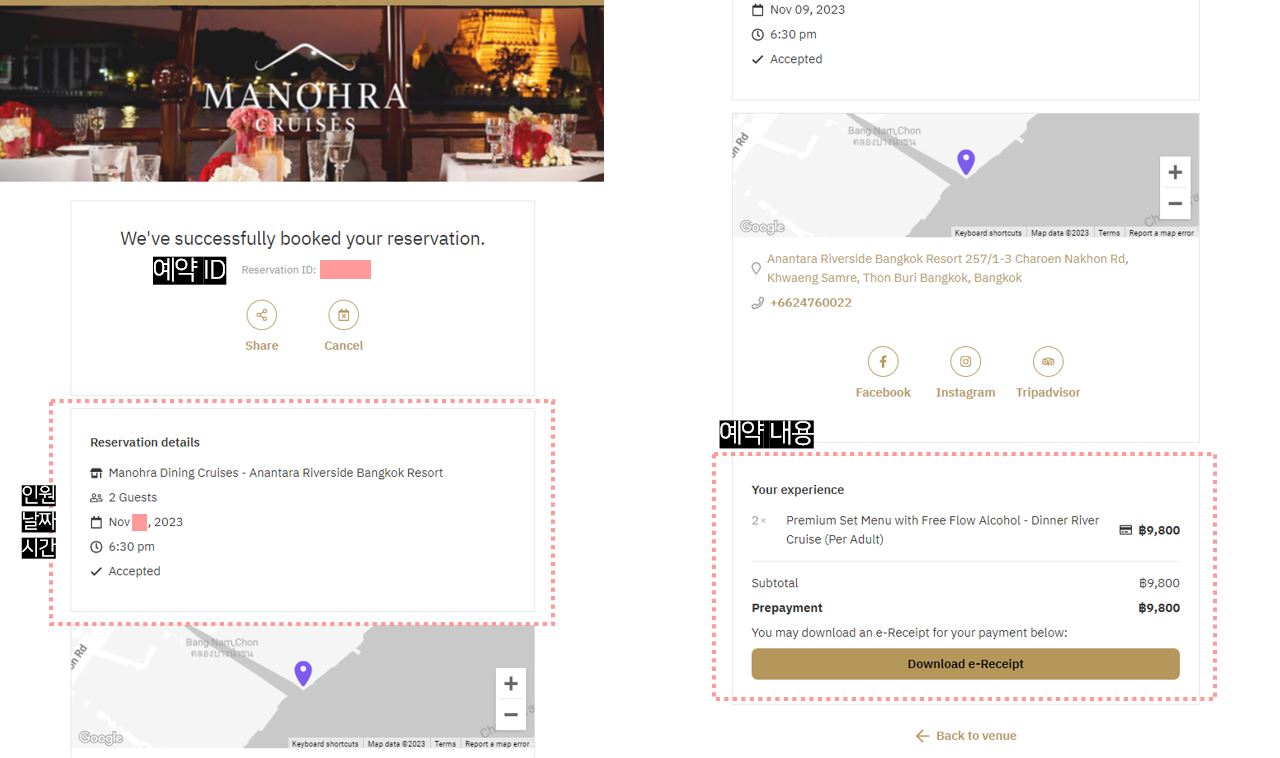The height and width of the screenshot is (758, 1280).
Task: Click the Facebook text link
Action: pos(883,393)
